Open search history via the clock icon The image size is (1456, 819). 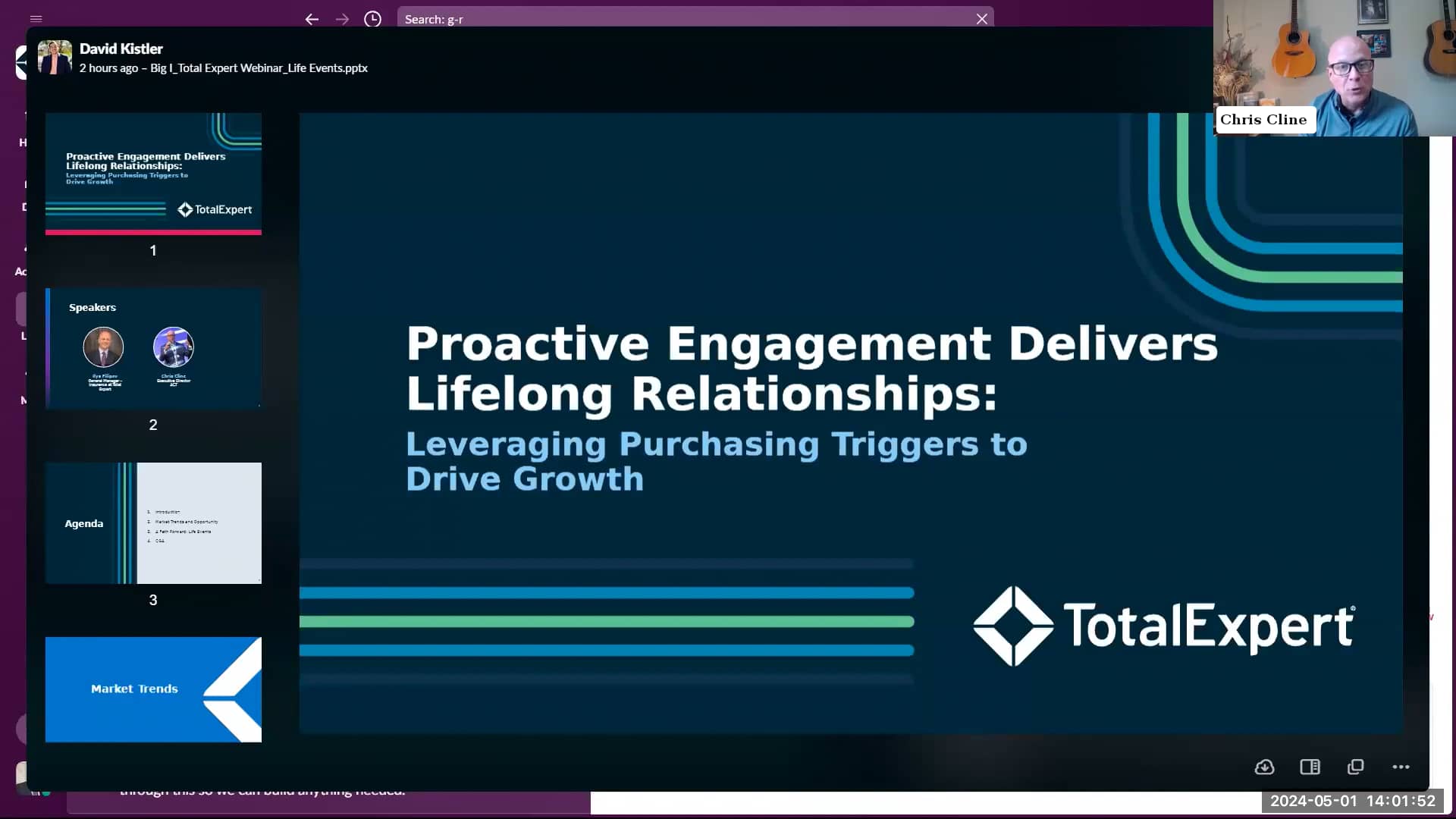[x=372, y=20]
